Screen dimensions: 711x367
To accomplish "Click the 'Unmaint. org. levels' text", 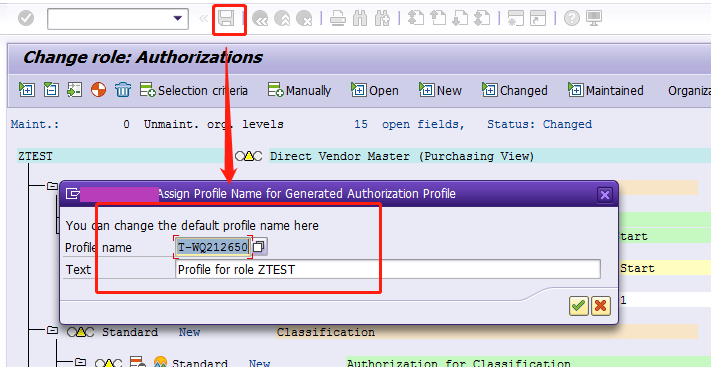I will pos(214,124).
